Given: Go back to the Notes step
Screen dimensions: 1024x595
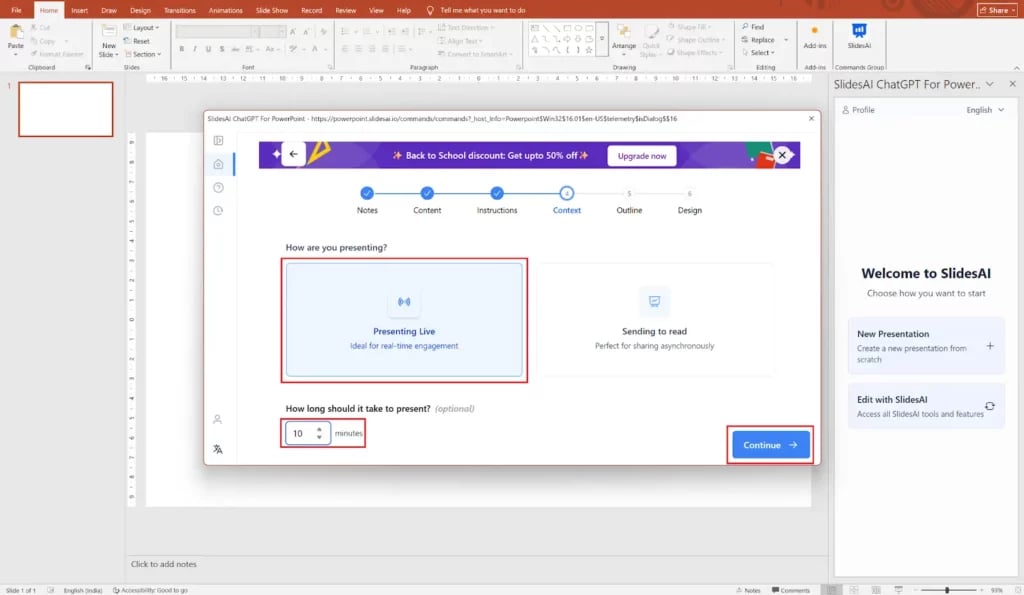Looking at the screenshot, I should [x=367, y=194].
